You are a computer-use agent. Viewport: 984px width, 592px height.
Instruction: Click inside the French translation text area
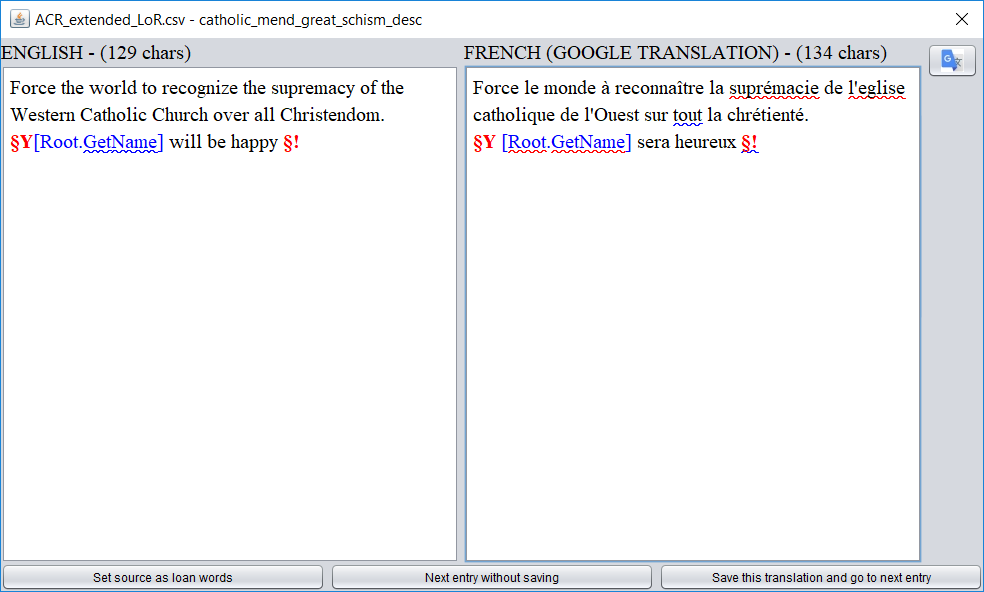693,314
